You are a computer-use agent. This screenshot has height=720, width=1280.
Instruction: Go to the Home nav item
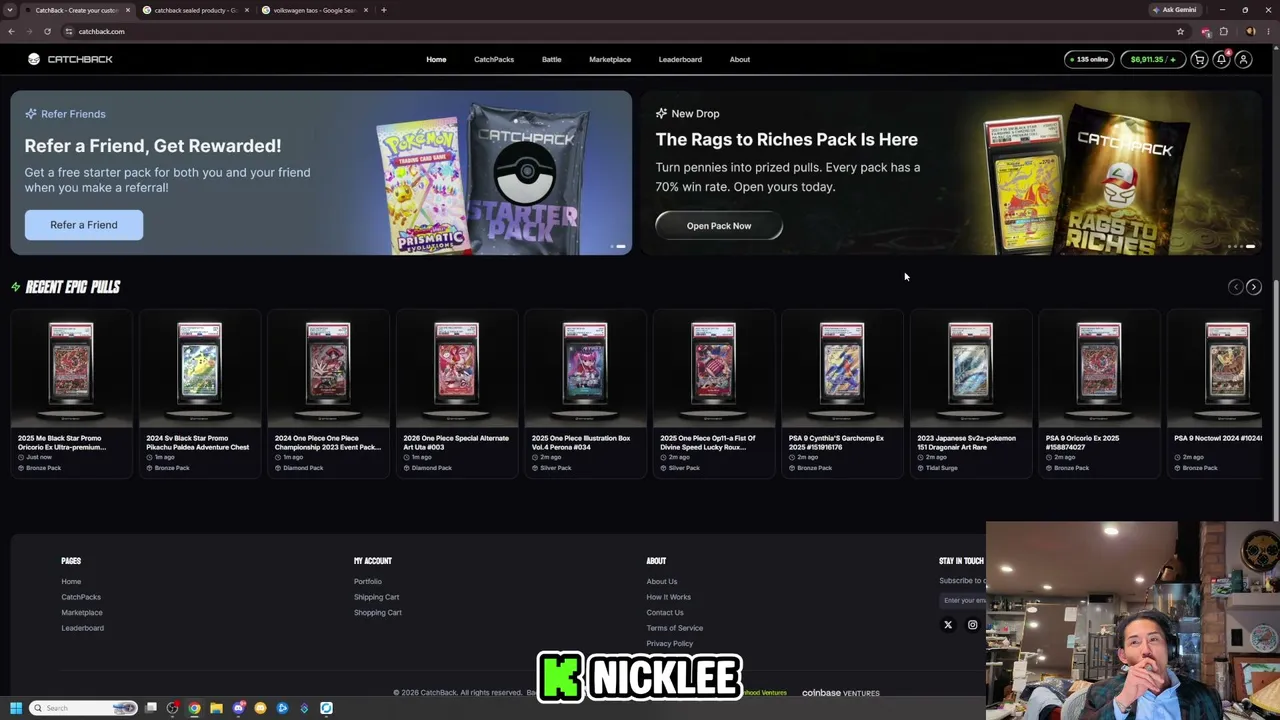(x=436, y=59)
